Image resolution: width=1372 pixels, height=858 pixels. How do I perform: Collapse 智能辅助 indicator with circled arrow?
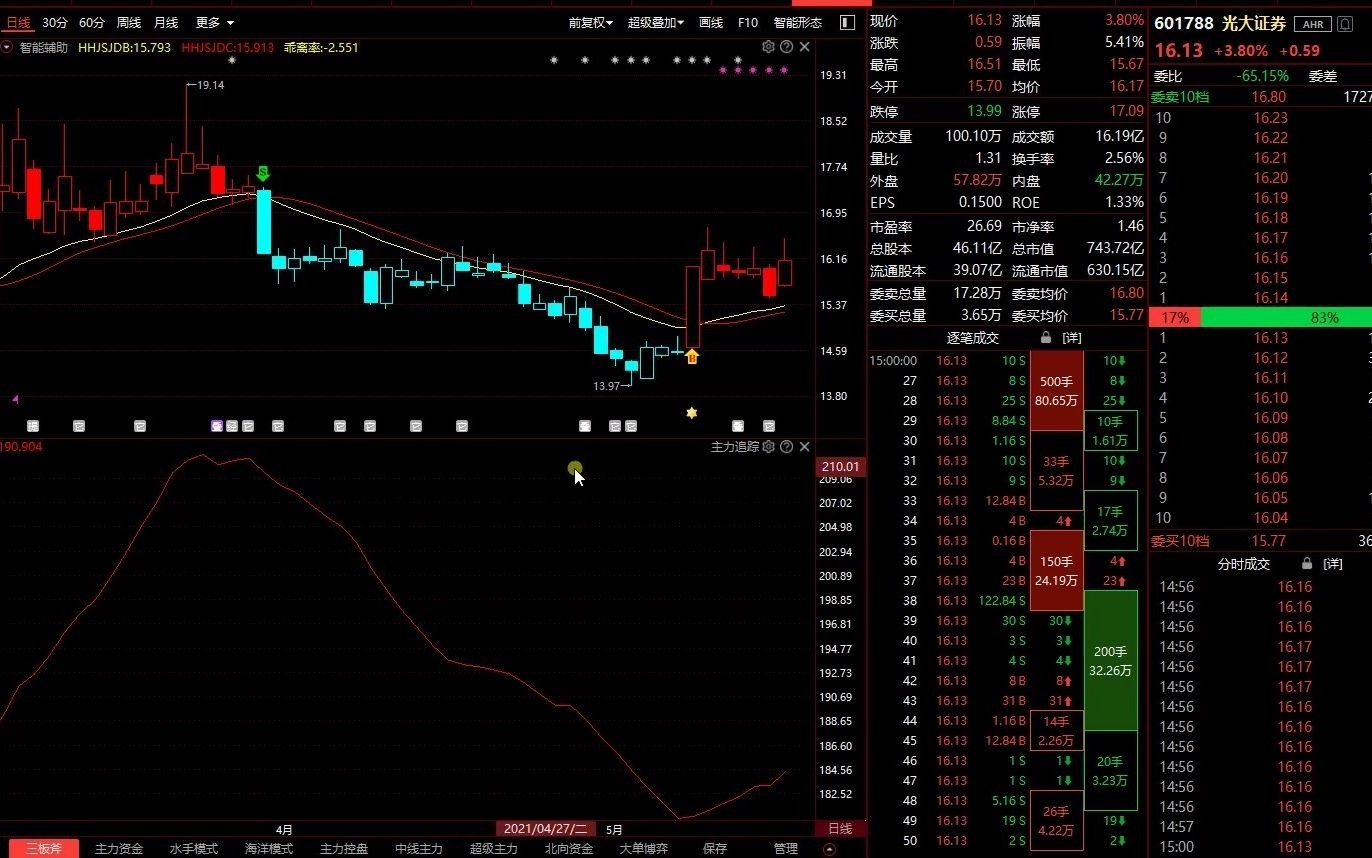click(7, 47)
